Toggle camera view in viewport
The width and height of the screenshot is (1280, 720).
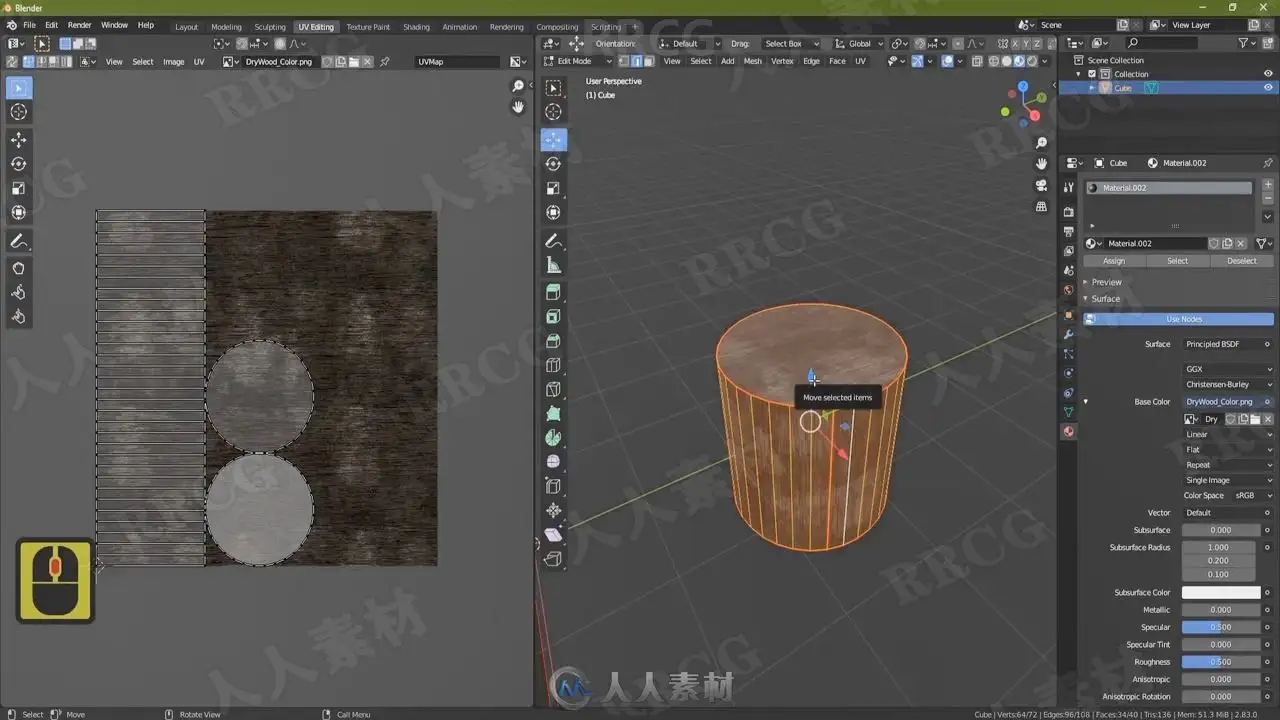coord(1041,185)
